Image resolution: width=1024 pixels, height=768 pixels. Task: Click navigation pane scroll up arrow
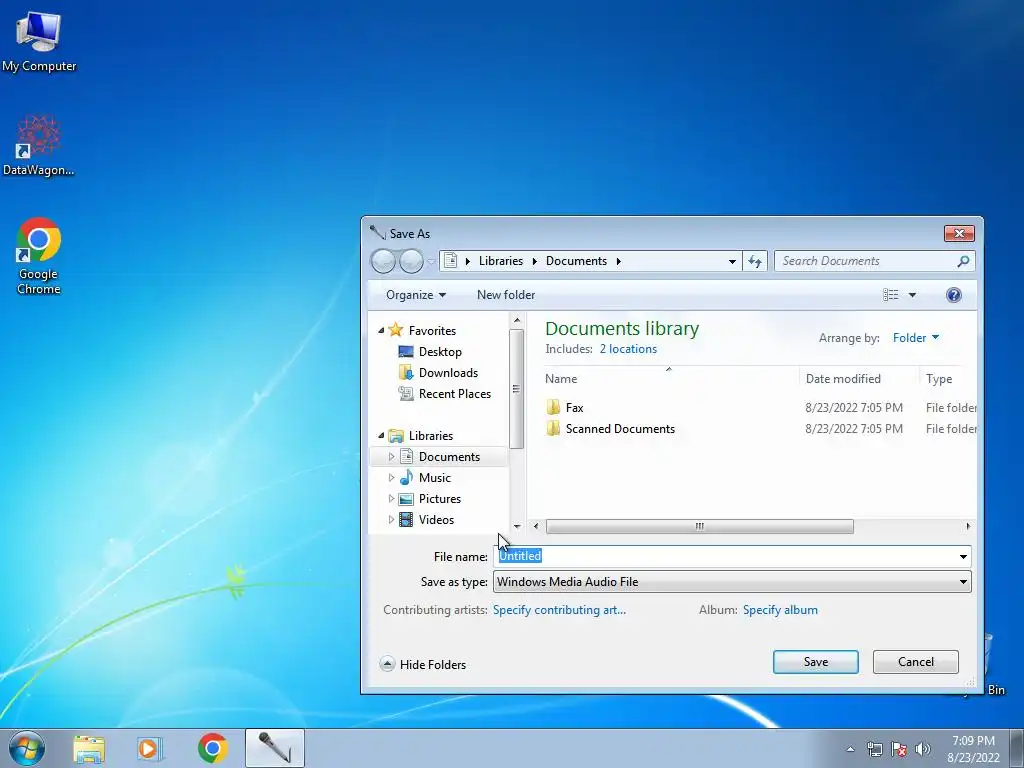pos(517,320)
